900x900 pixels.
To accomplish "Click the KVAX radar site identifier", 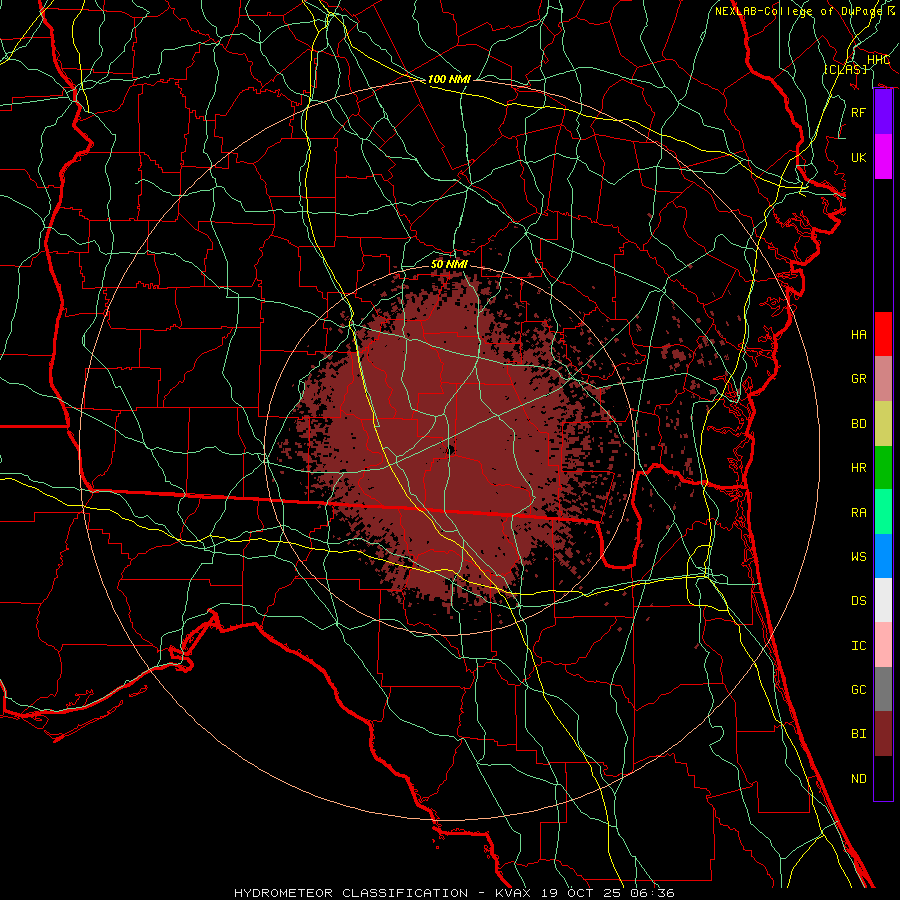I will (513, 893).
